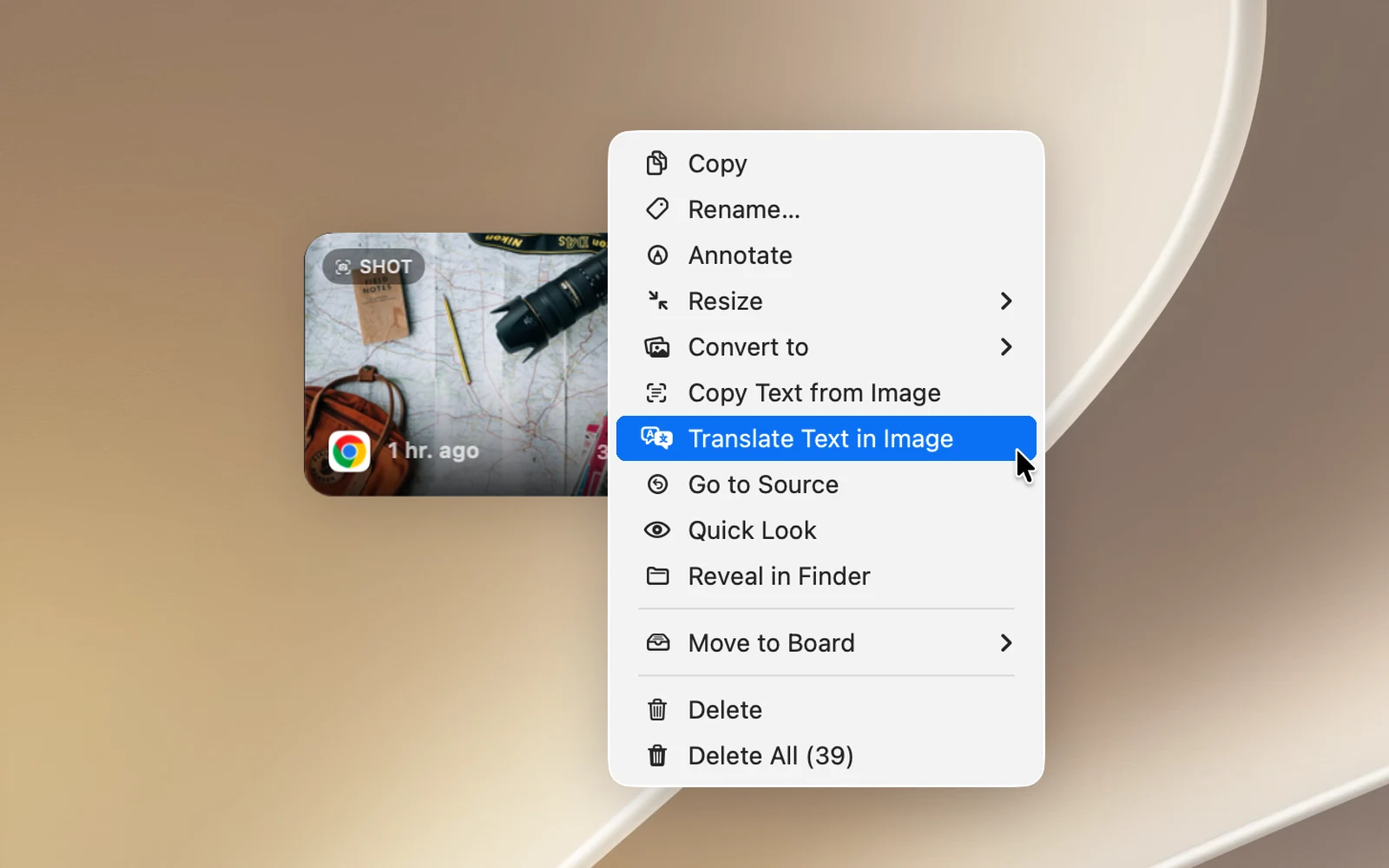Image resolution: width=1389 pixels, height=868 pixels.
Task: Choose Copy Text from Image
Action: coord(826,392)
